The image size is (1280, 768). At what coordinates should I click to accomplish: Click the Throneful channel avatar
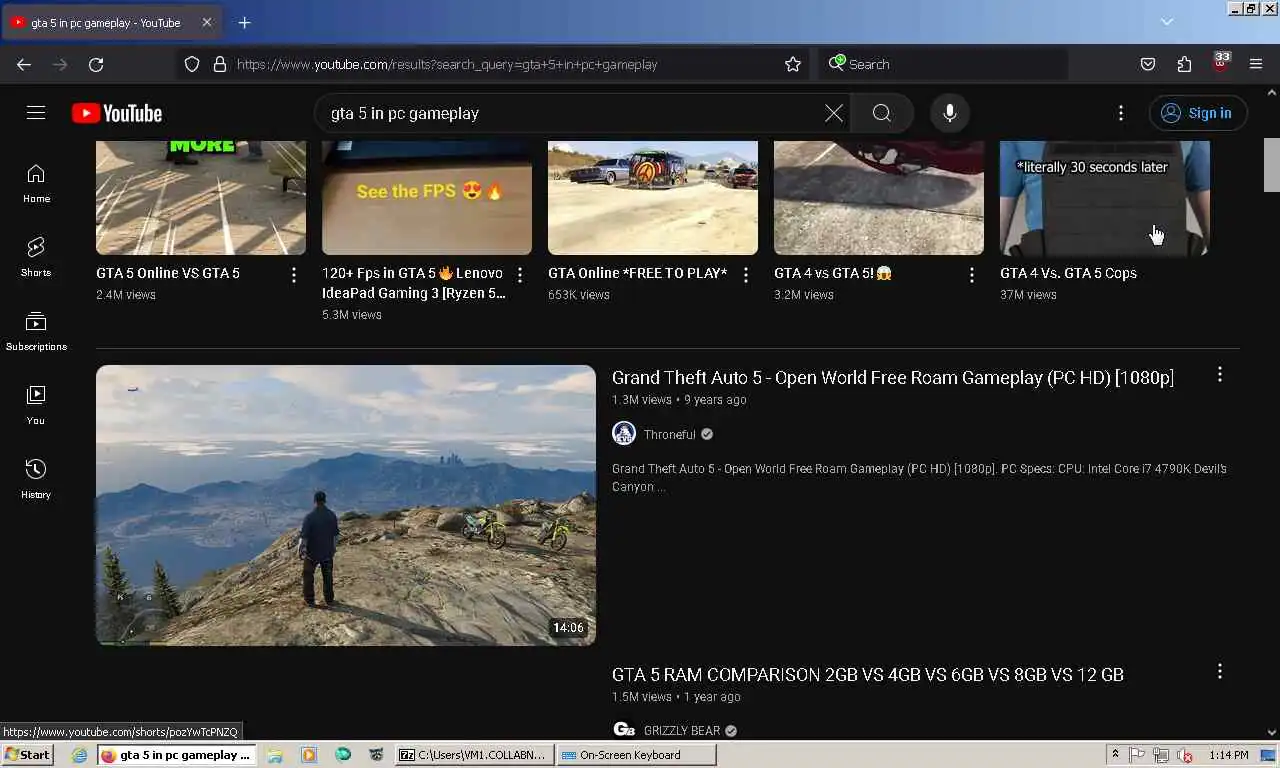coord(624,434)
